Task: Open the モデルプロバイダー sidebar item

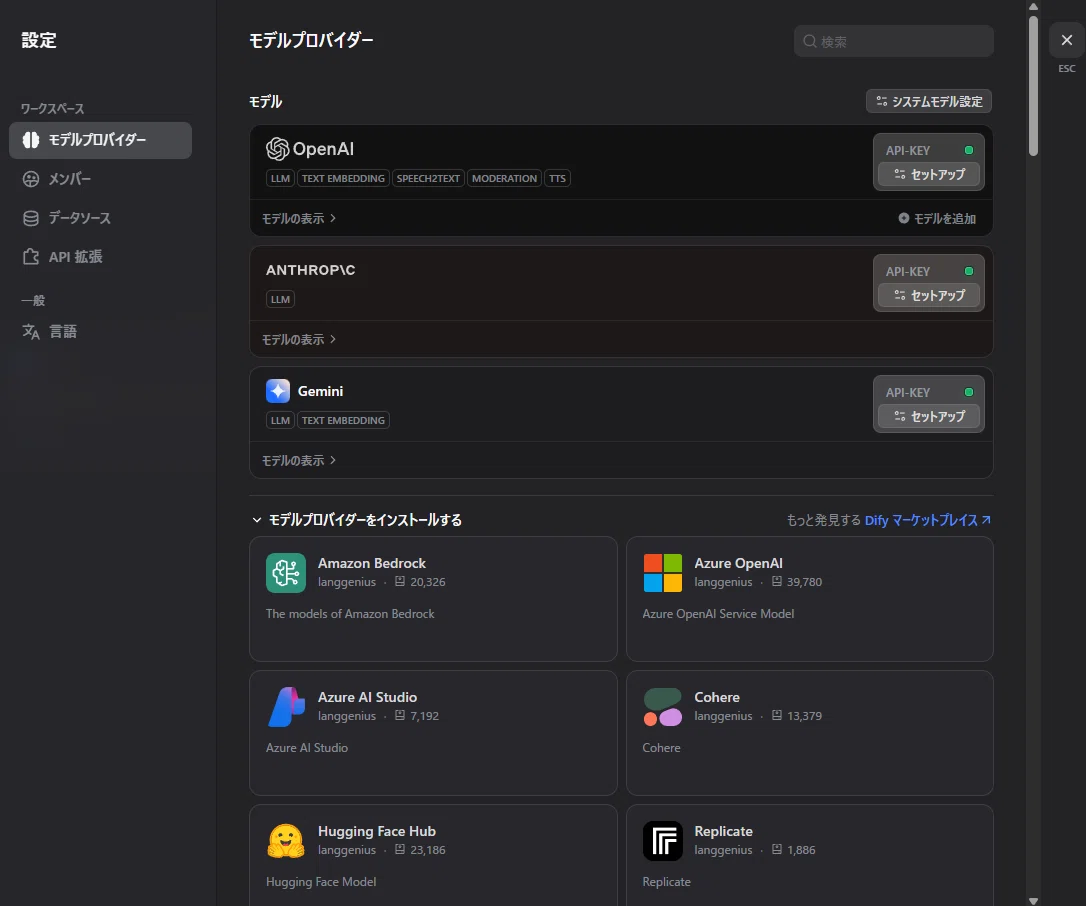Action: coord(100,140)
